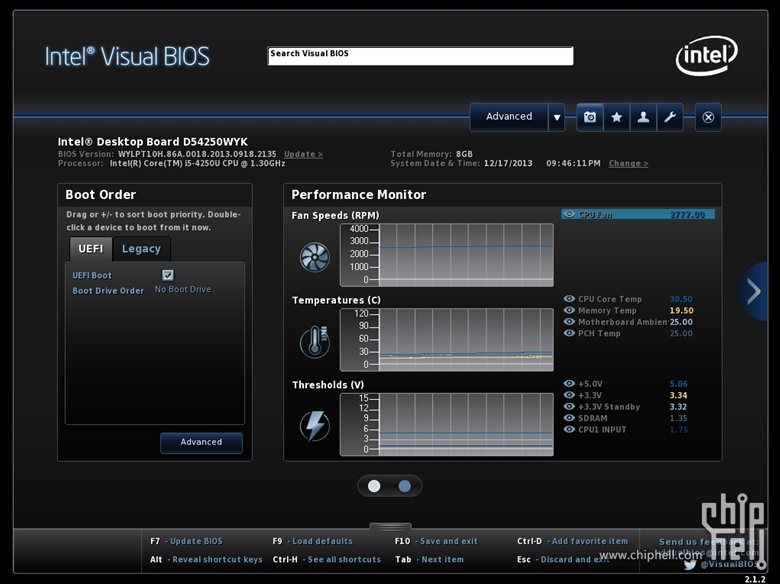Image resolution: width=780 pixels, height=584 pixels.
Task: Toggle visibility of CPU1 INPUT
Action: tap(569, 429)
